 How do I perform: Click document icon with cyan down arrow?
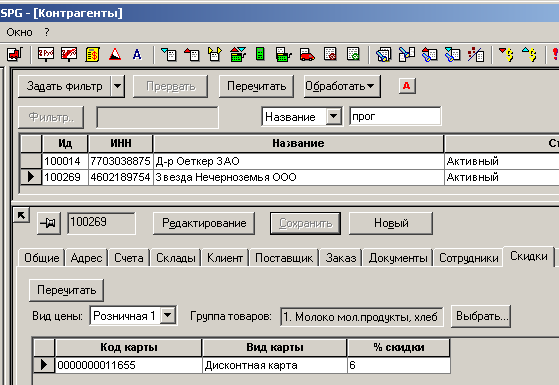(x=169, y=55)
